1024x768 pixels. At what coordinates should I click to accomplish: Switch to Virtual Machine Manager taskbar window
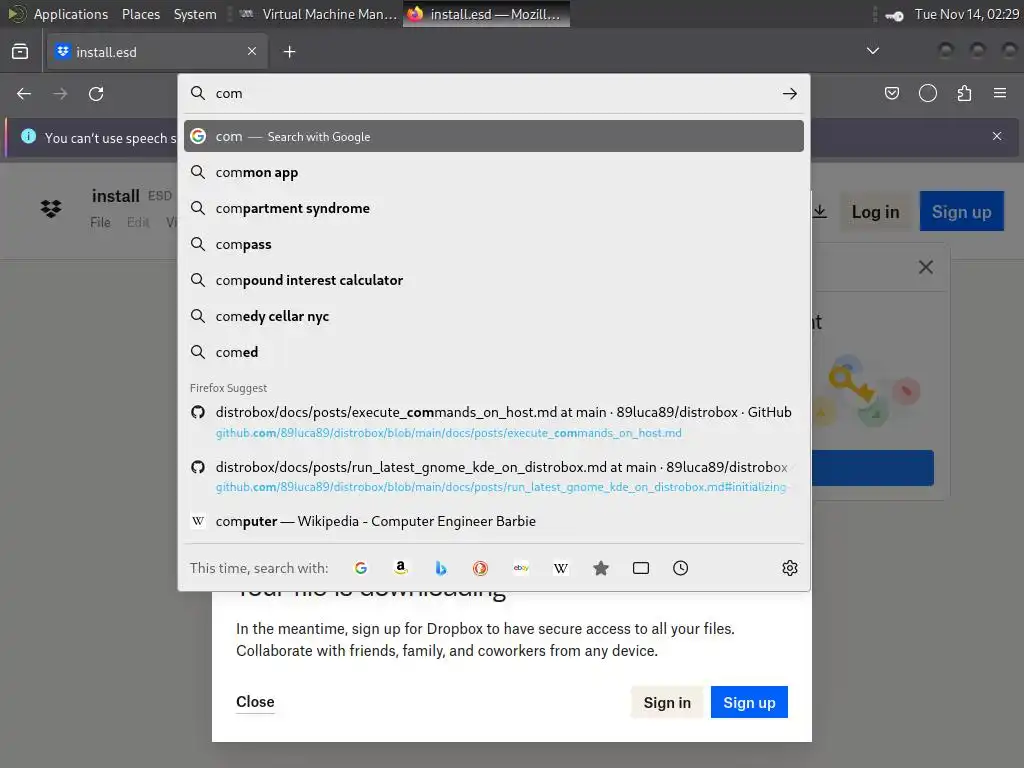tap(318, 14)
